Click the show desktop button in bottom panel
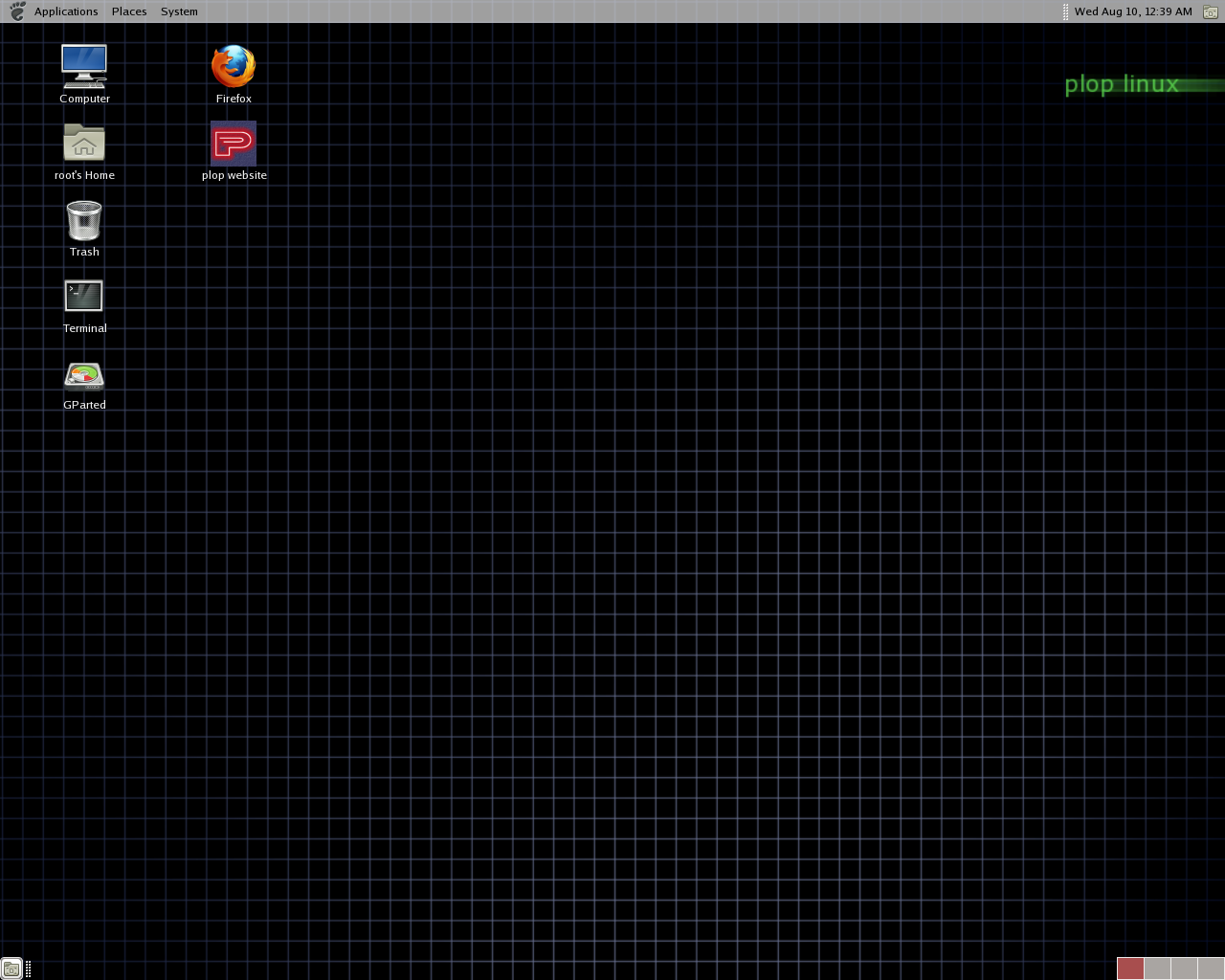 pyautogui.click(x=11, y=969)
